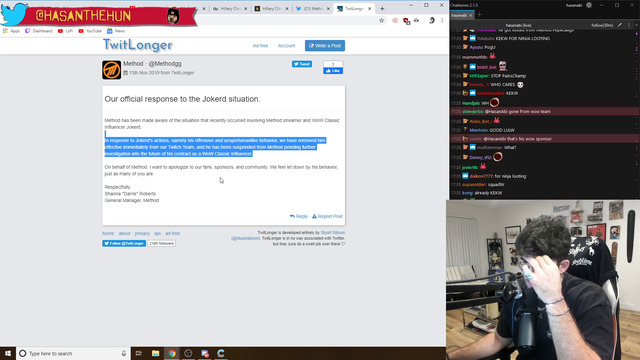Add a new Chatterino split
Viewport: 640px width, 360px height.
click(636, 25)
